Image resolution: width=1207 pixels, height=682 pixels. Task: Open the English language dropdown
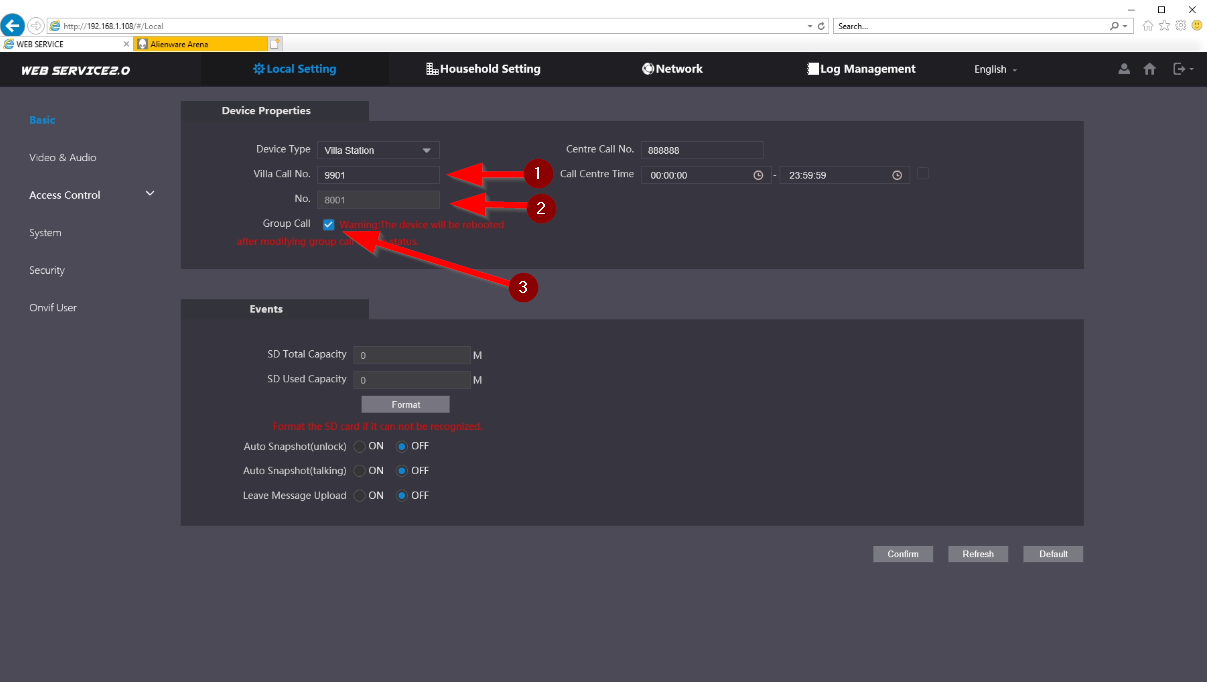pos(995,70)
